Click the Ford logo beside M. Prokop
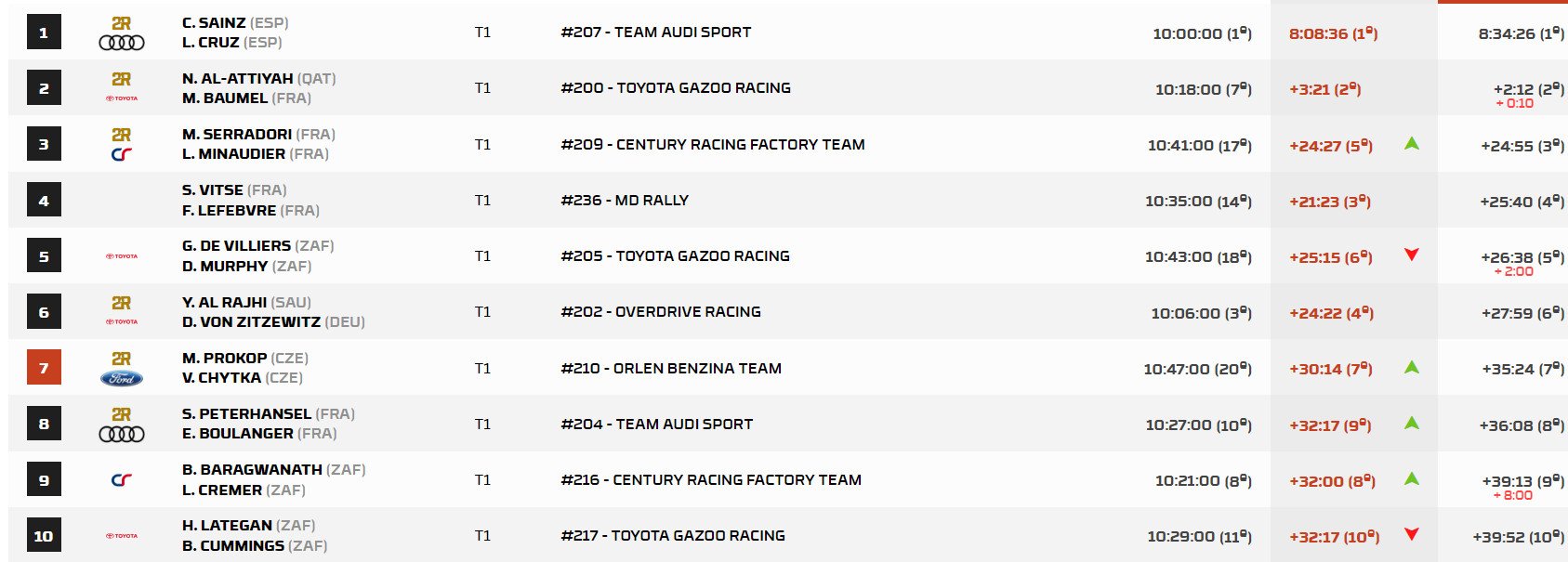 point(122,378)
